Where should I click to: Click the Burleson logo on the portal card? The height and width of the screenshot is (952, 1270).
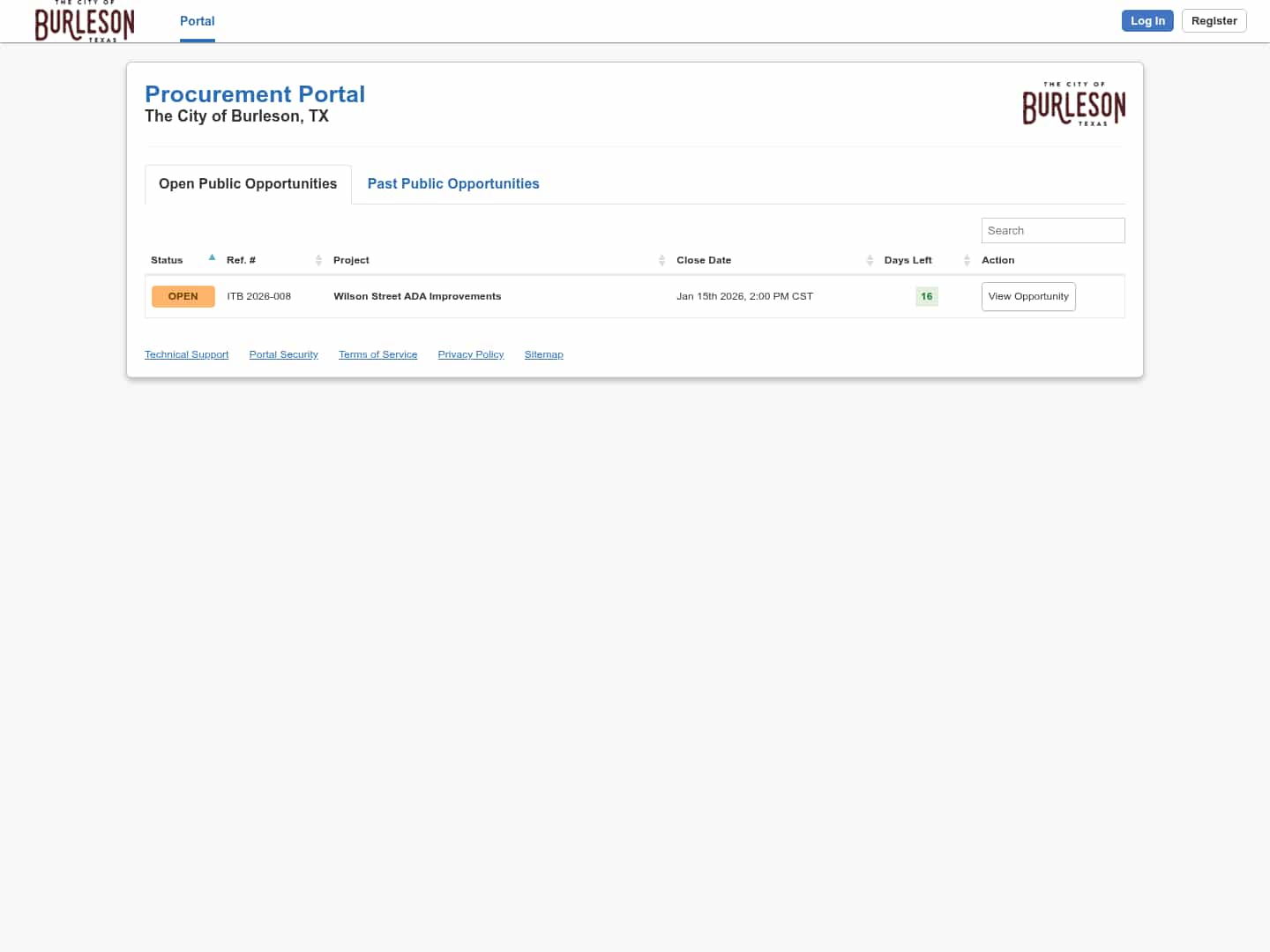[x=1073, y=103]
